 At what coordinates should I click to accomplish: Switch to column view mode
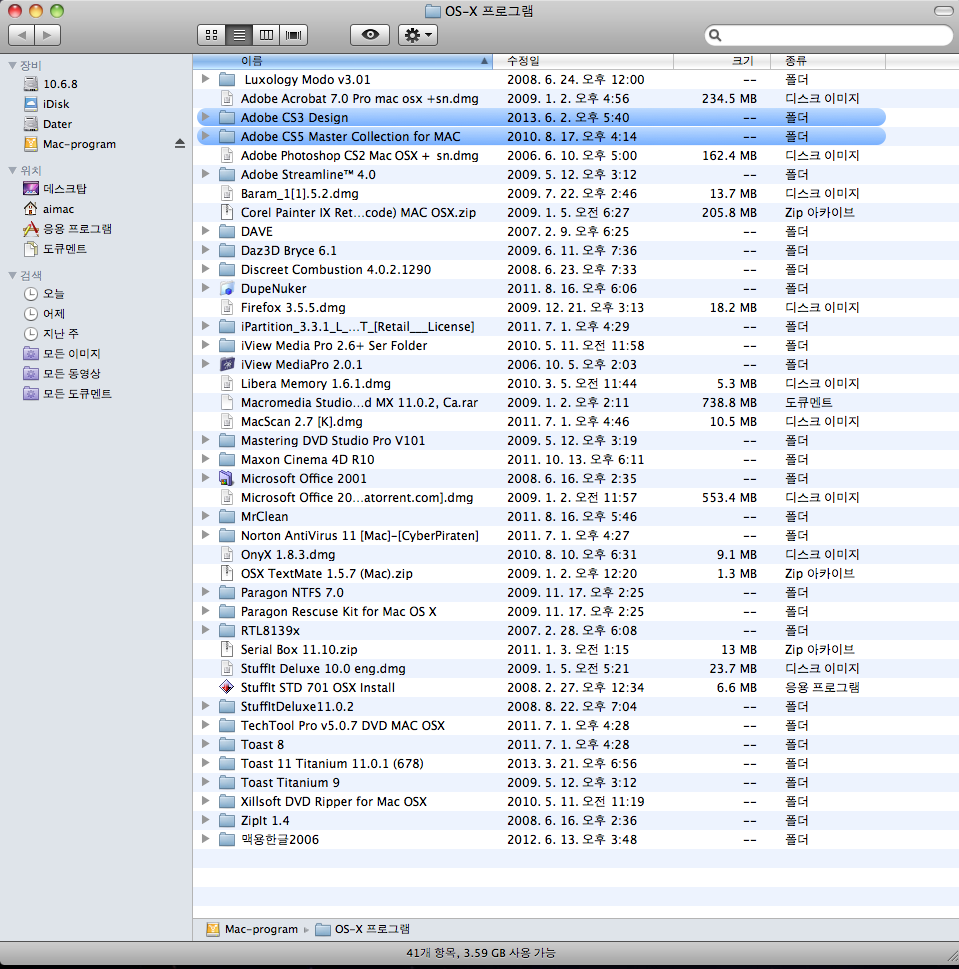click(x=266, y=35)
